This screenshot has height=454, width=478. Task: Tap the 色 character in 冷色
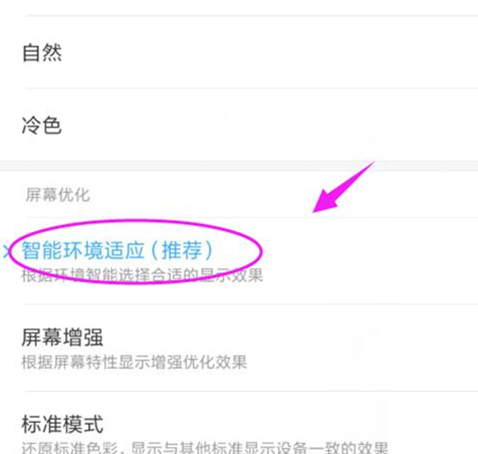pos(52,125)
